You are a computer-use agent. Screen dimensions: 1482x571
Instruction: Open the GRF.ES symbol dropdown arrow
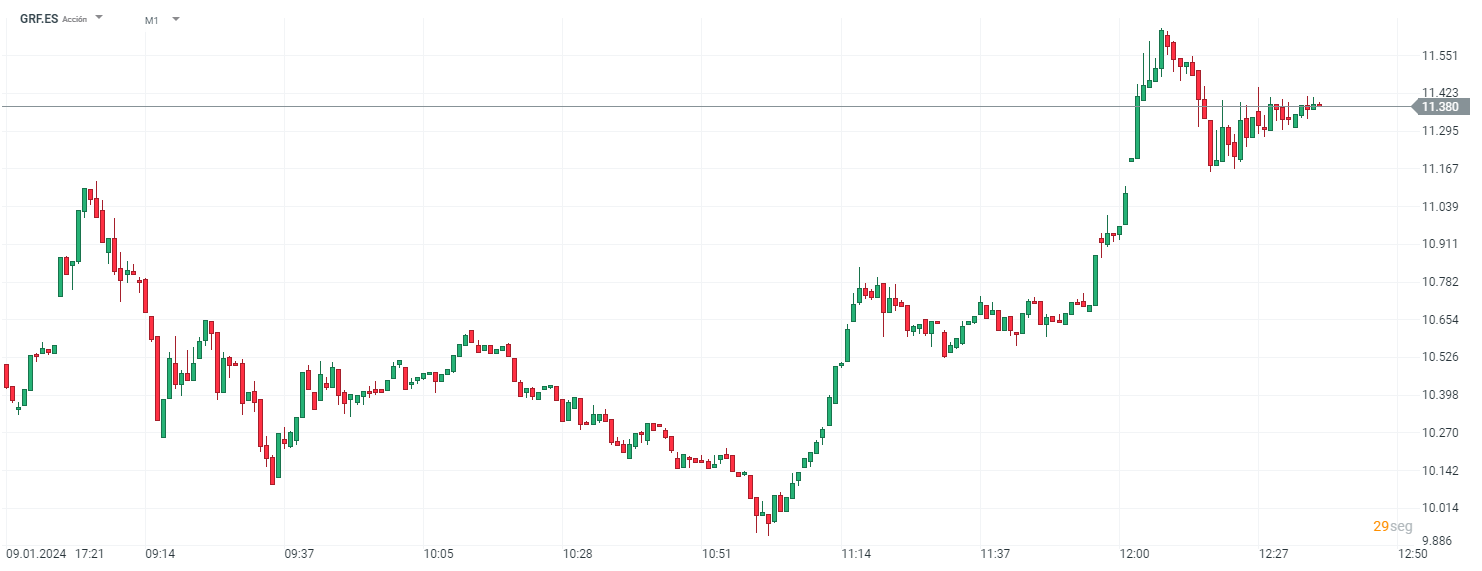(99, 18)
